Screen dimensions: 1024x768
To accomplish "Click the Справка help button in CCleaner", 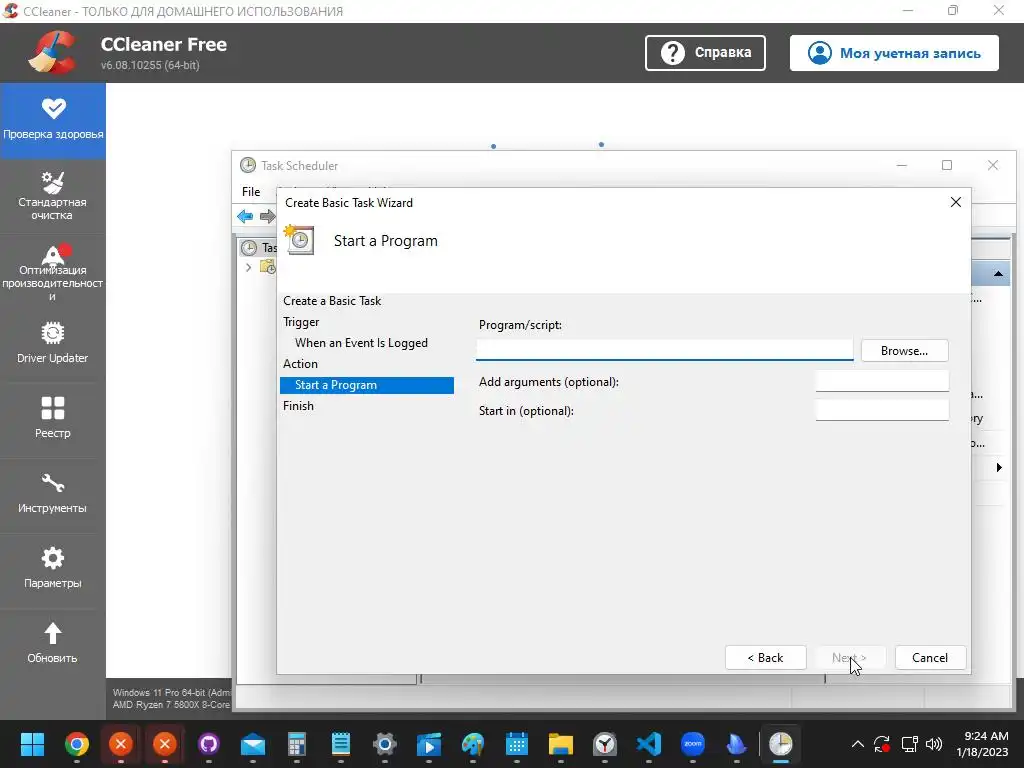I will [x=705, y=53].
